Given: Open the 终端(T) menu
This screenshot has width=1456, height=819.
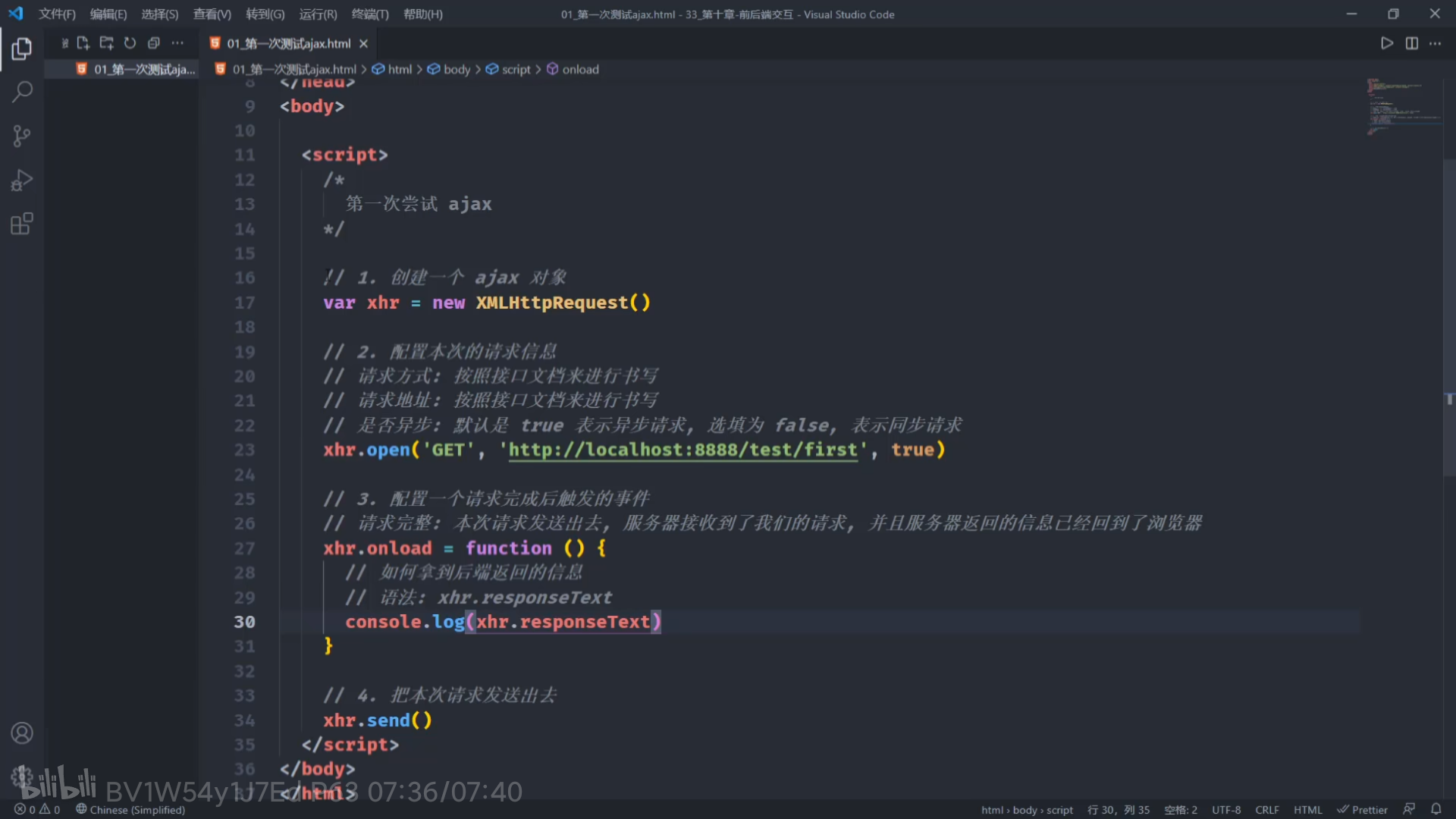Looking at the screenshot, I should click(369, 14).
